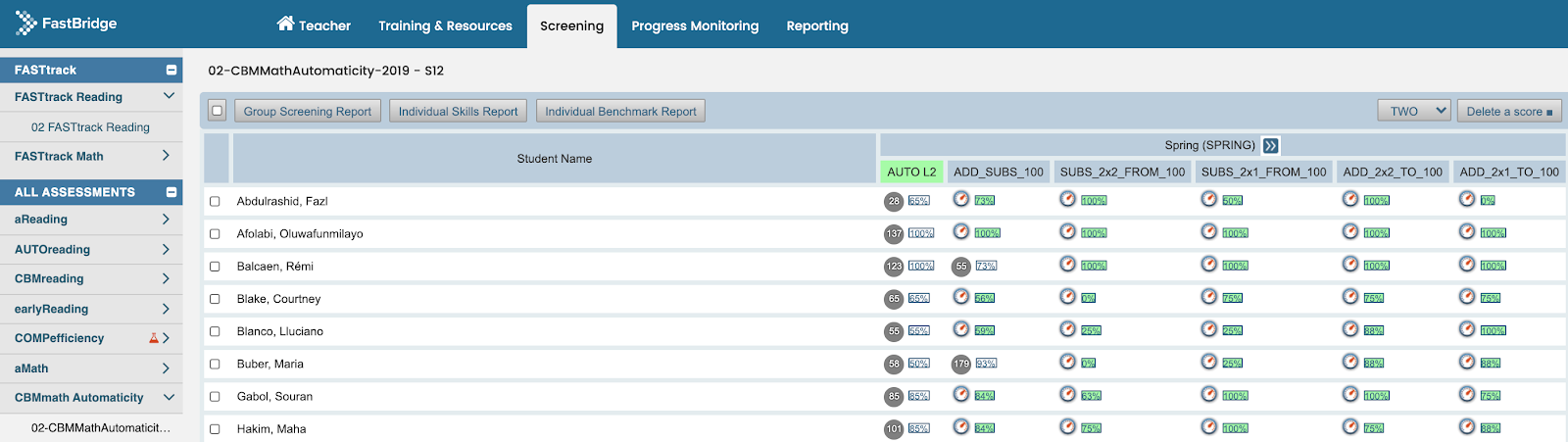Expand aReading sidebar item
1568x442 pixels.
pos(166,220)
